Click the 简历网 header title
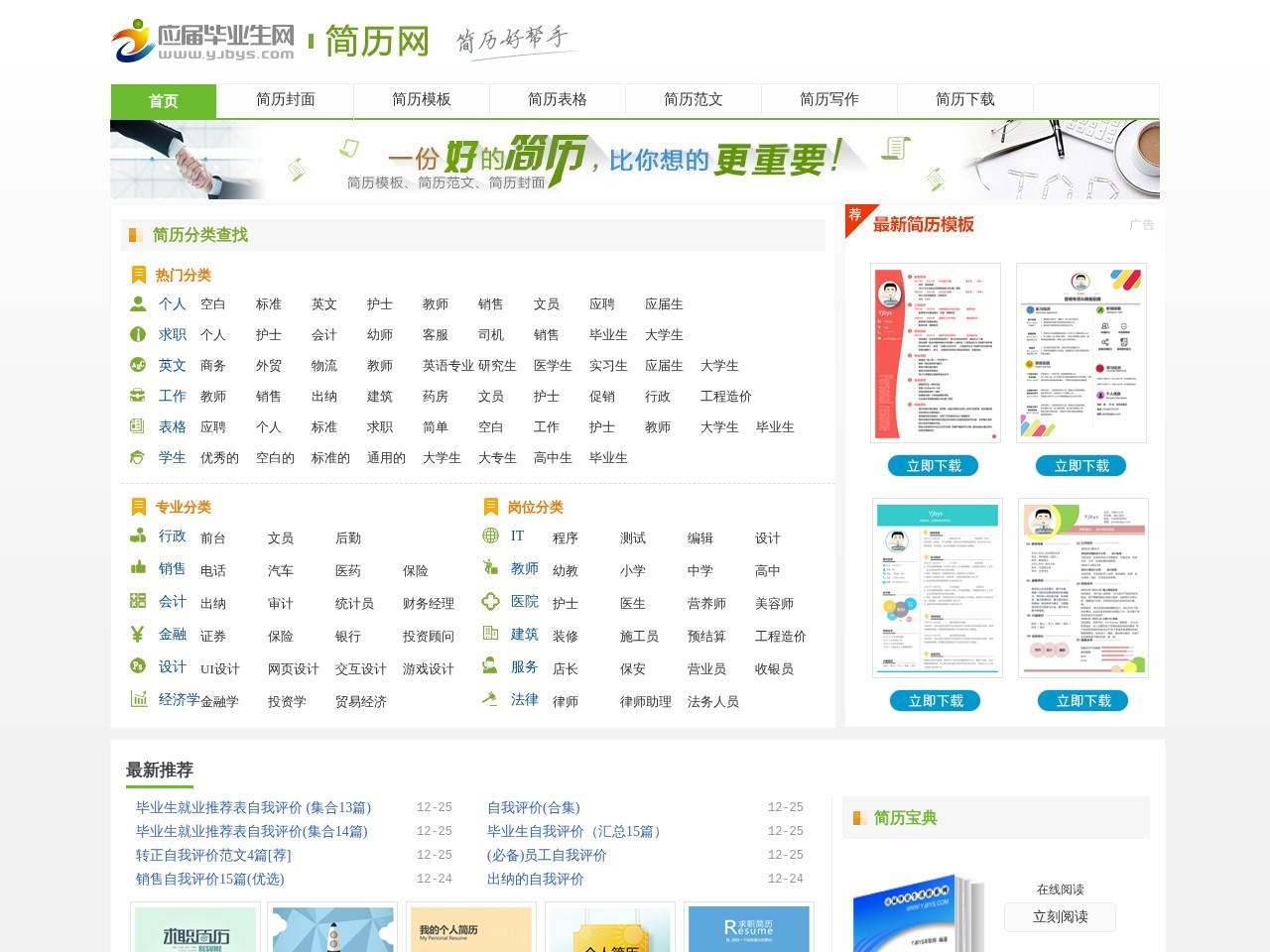 (377, 42)
